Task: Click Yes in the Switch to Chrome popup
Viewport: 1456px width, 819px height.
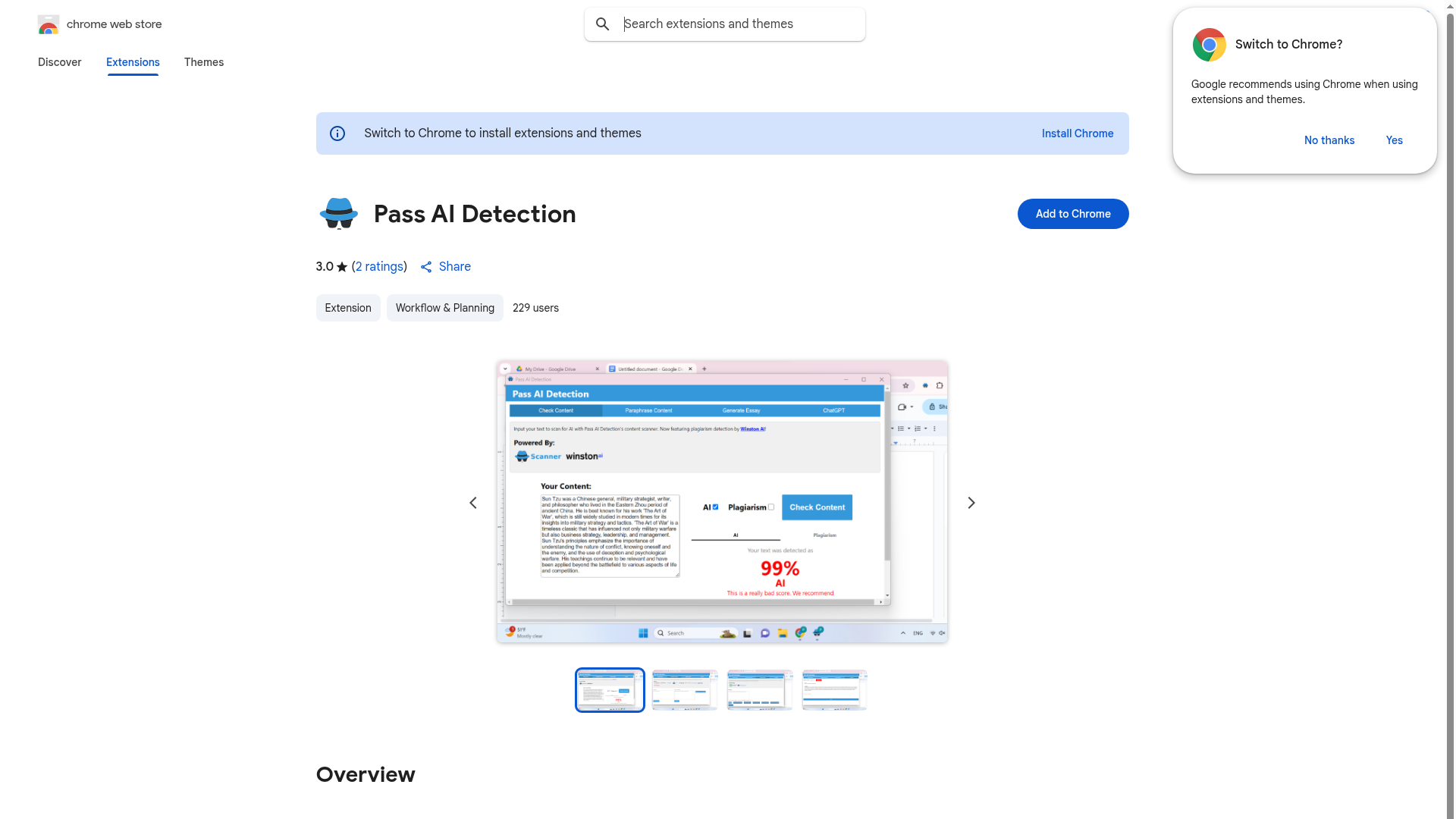Action: tap(1395, 140)
